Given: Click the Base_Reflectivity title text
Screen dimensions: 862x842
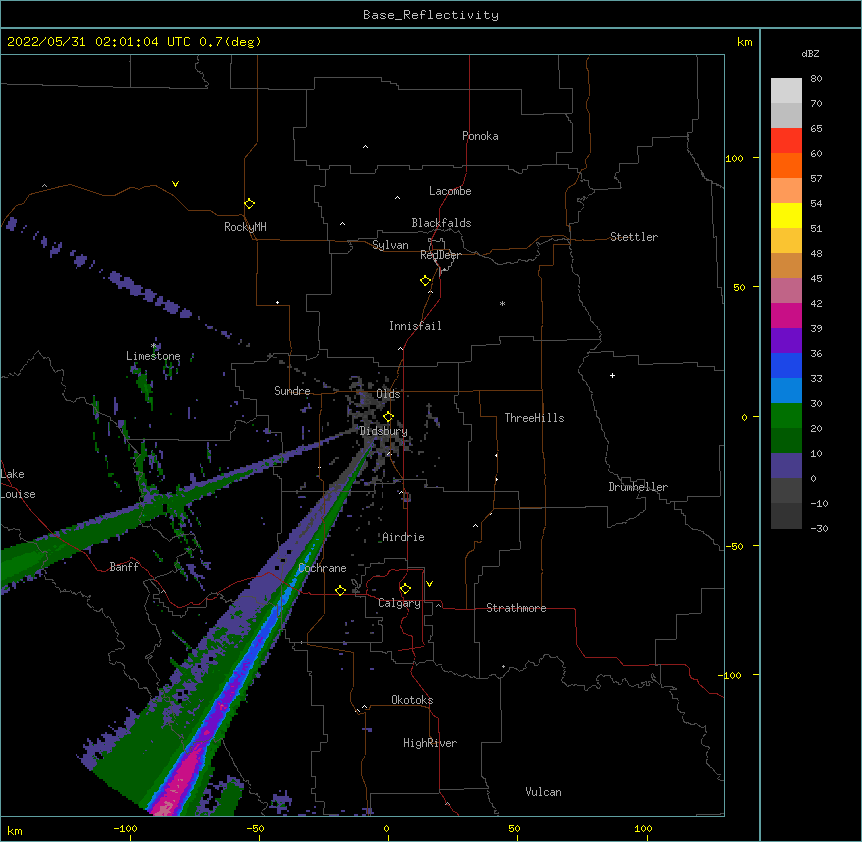Looking at the screenshot, I should tap(431, 15).
